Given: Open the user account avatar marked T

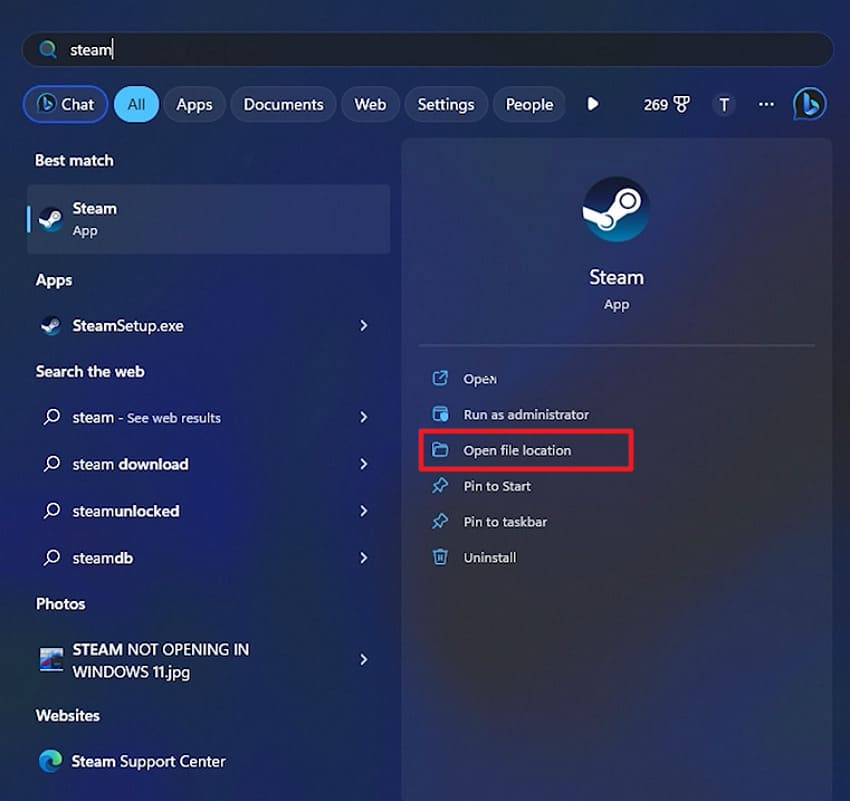Looking at the screenshot, I should [724, 104].
